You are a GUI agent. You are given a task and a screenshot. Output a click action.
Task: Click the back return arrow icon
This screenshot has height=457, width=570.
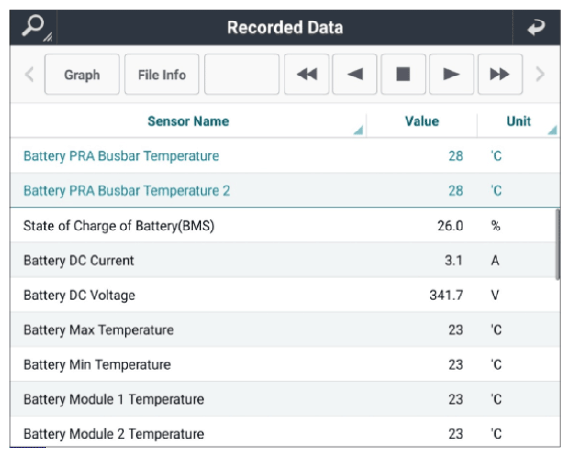537,28
